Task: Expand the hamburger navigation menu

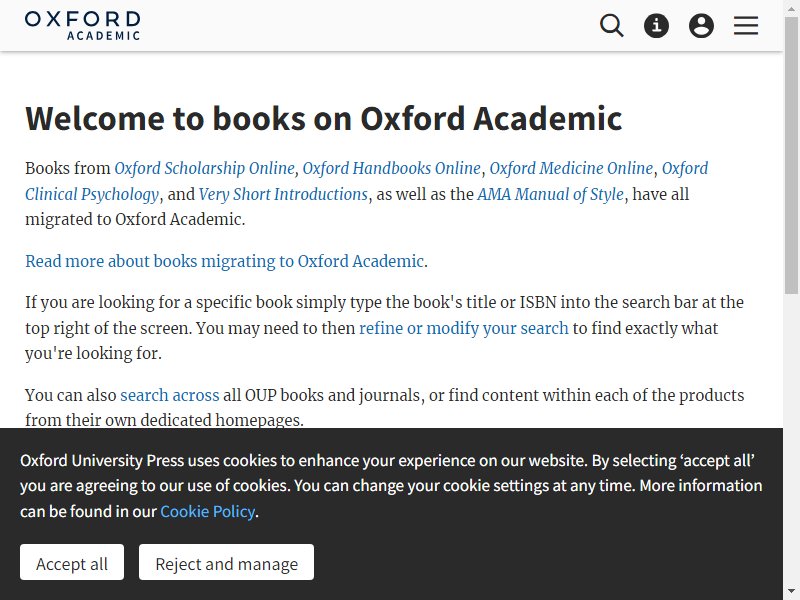Action: [746, 25]
